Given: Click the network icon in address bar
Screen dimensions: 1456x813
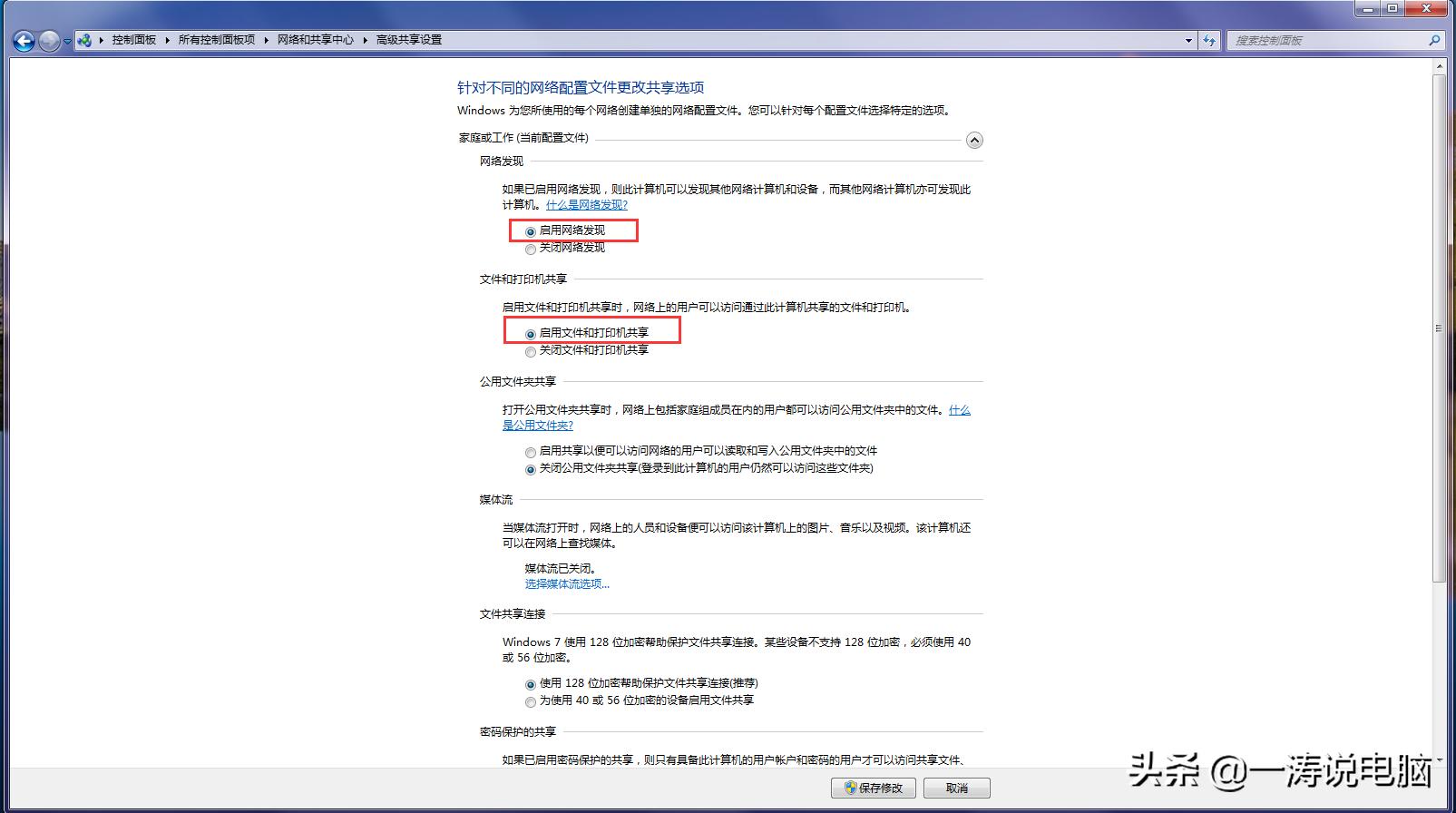Looking at the screenshot, I should click(84, 40).
